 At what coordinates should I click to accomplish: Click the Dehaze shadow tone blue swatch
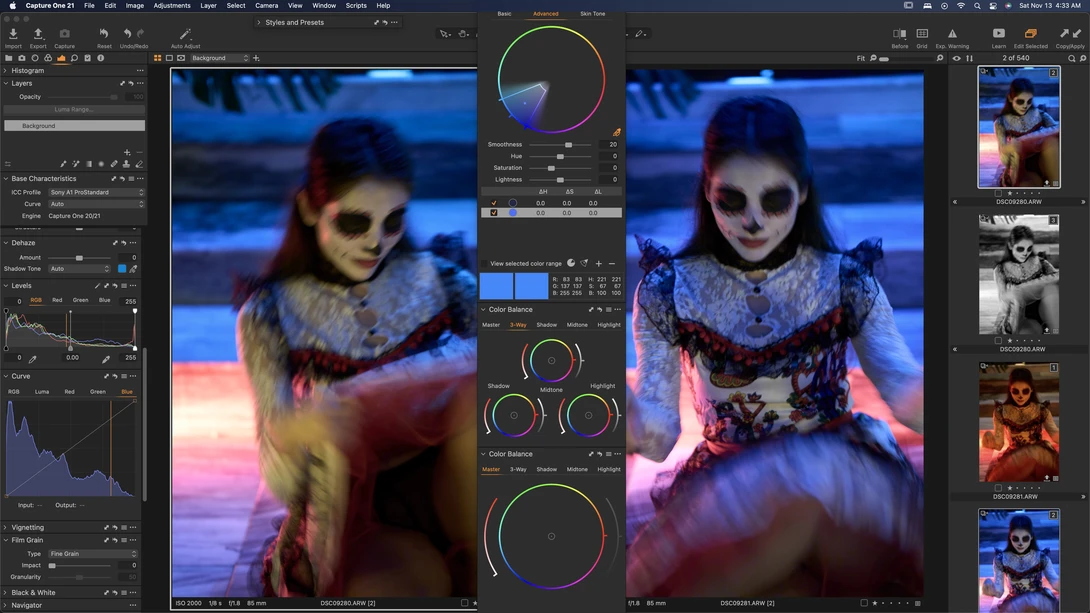122,269
